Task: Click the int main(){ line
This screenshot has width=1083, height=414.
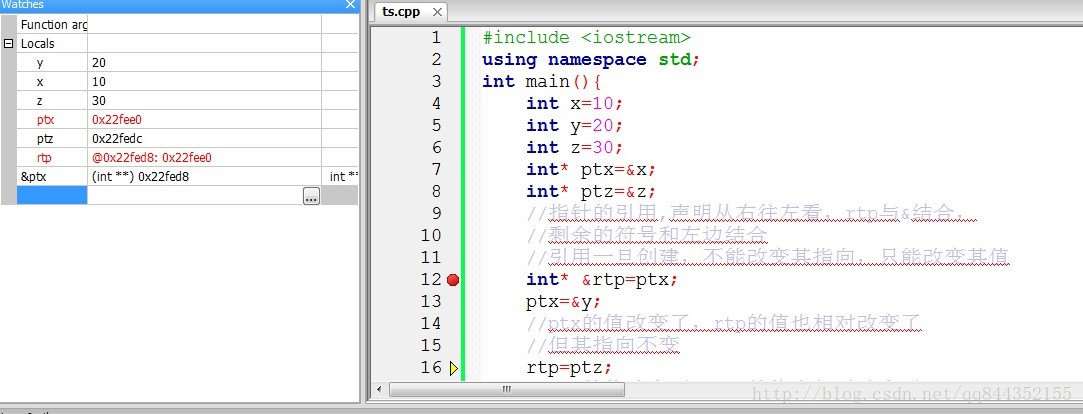Action: point(542,82)
